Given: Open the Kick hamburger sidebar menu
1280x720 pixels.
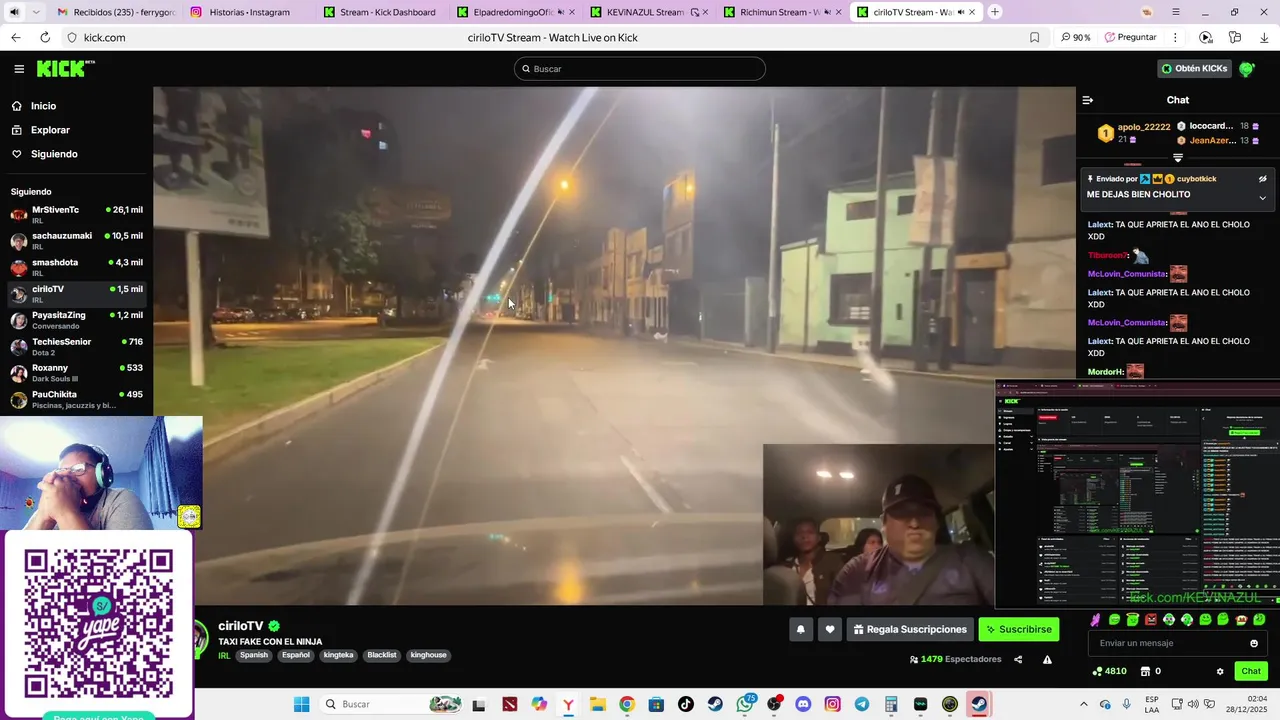Looking at the screenshot, I should tap(19, 69).
